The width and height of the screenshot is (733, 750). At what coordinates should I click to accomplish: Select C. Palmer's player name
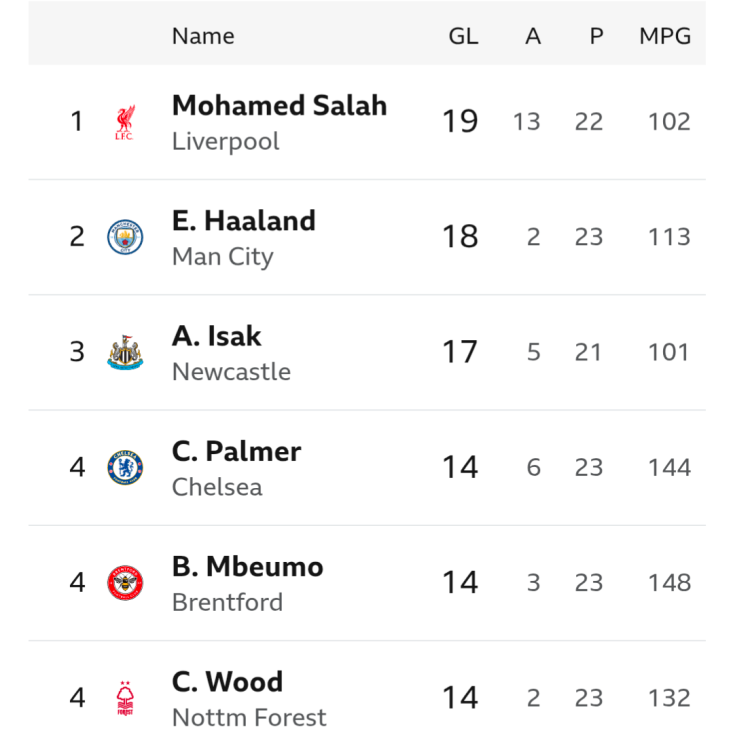click(236, 451)
